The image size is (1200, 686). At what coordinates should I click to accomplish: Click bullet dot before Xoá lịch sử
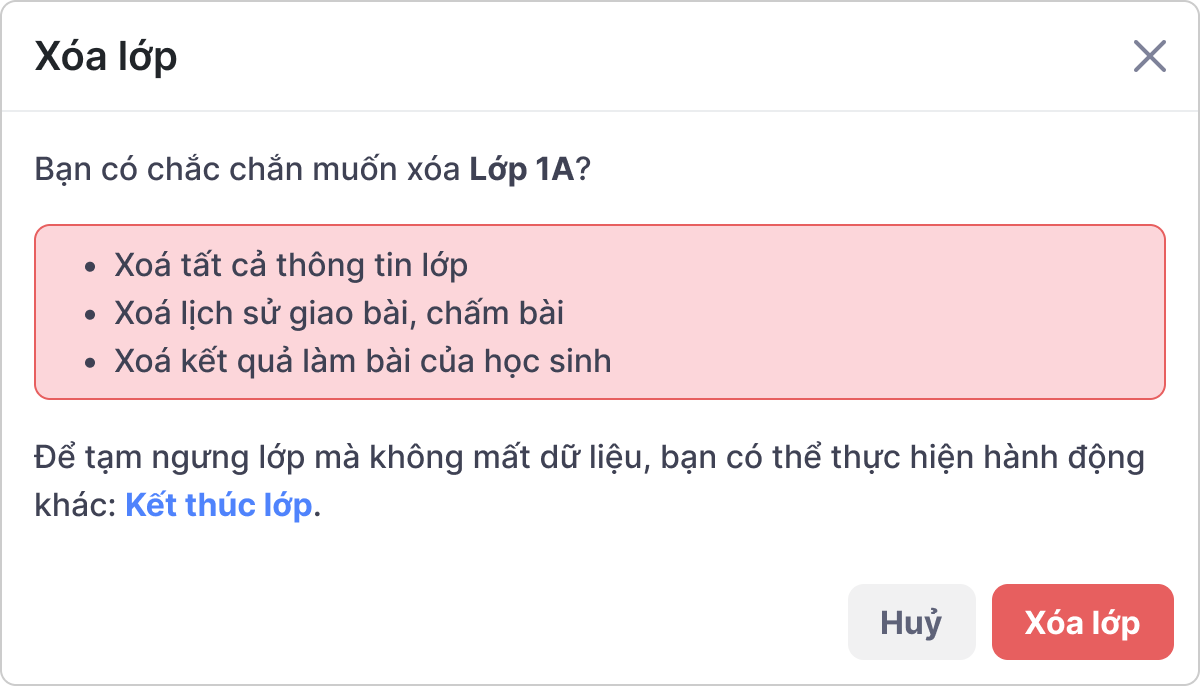pos(91,315)
